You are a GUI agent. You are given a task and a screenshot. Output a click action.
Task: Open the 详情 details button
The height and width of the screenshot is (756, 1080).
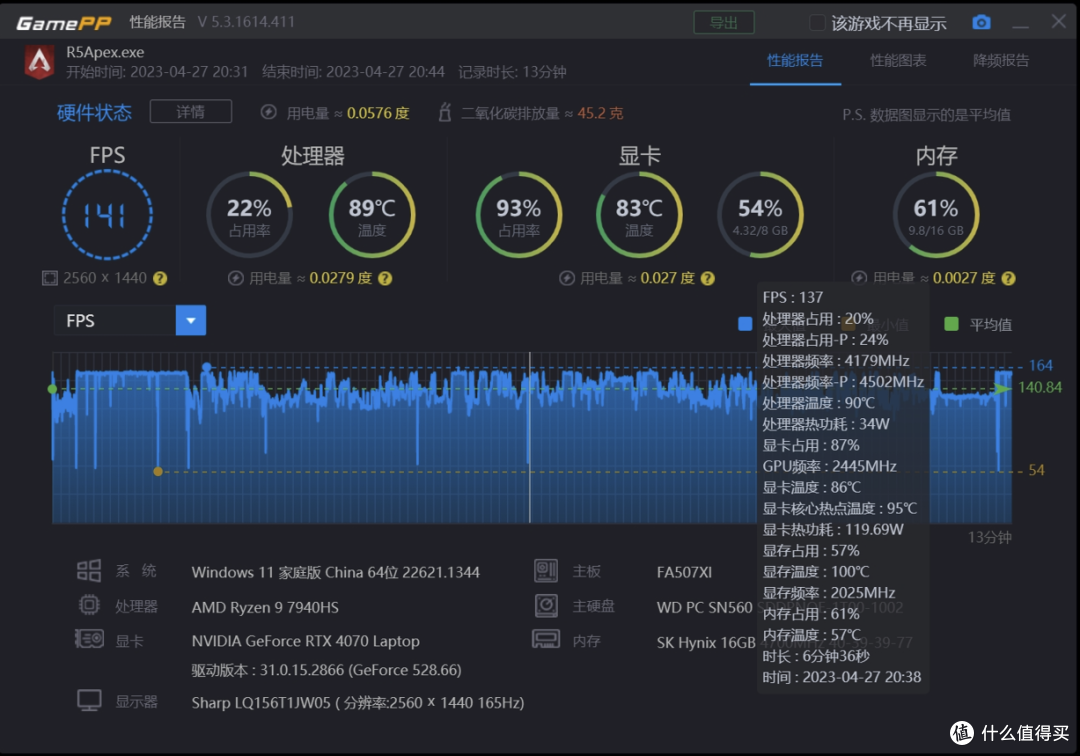[x=191, y=112]
